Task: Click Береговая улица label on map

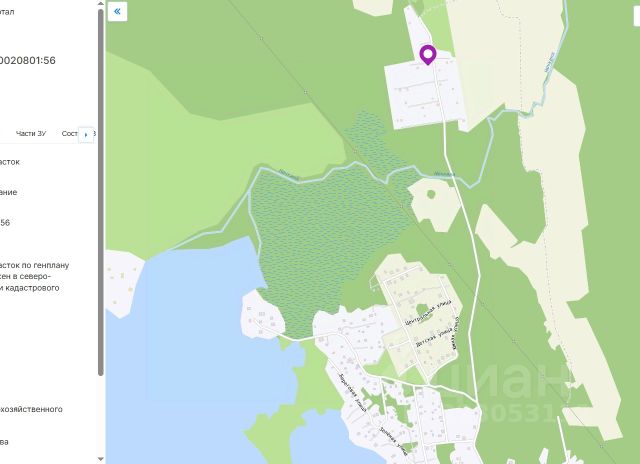Action: (x=352, y=392)
